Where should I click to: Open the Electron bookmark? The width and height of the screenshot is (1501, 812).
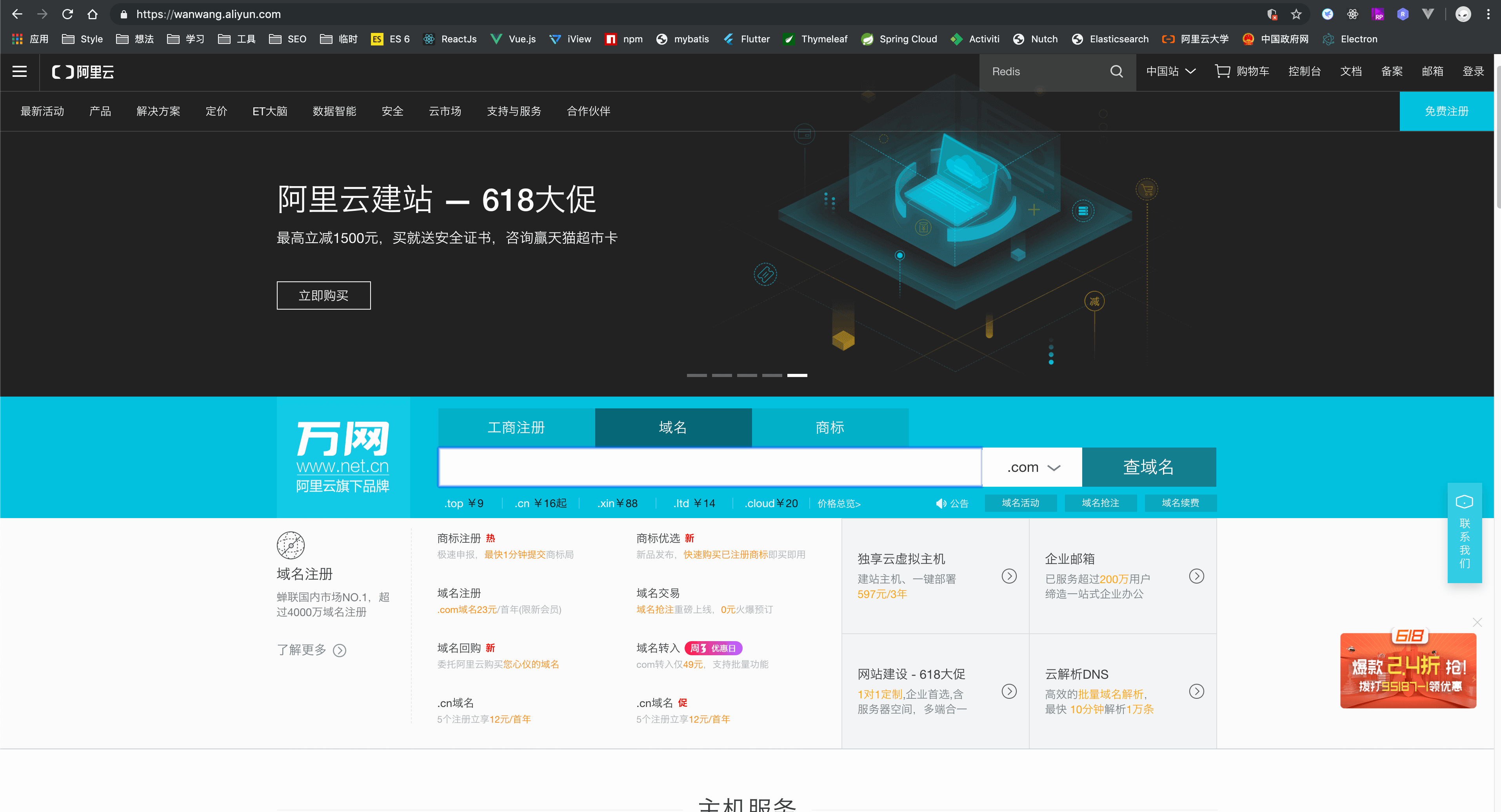[1350, 39]
